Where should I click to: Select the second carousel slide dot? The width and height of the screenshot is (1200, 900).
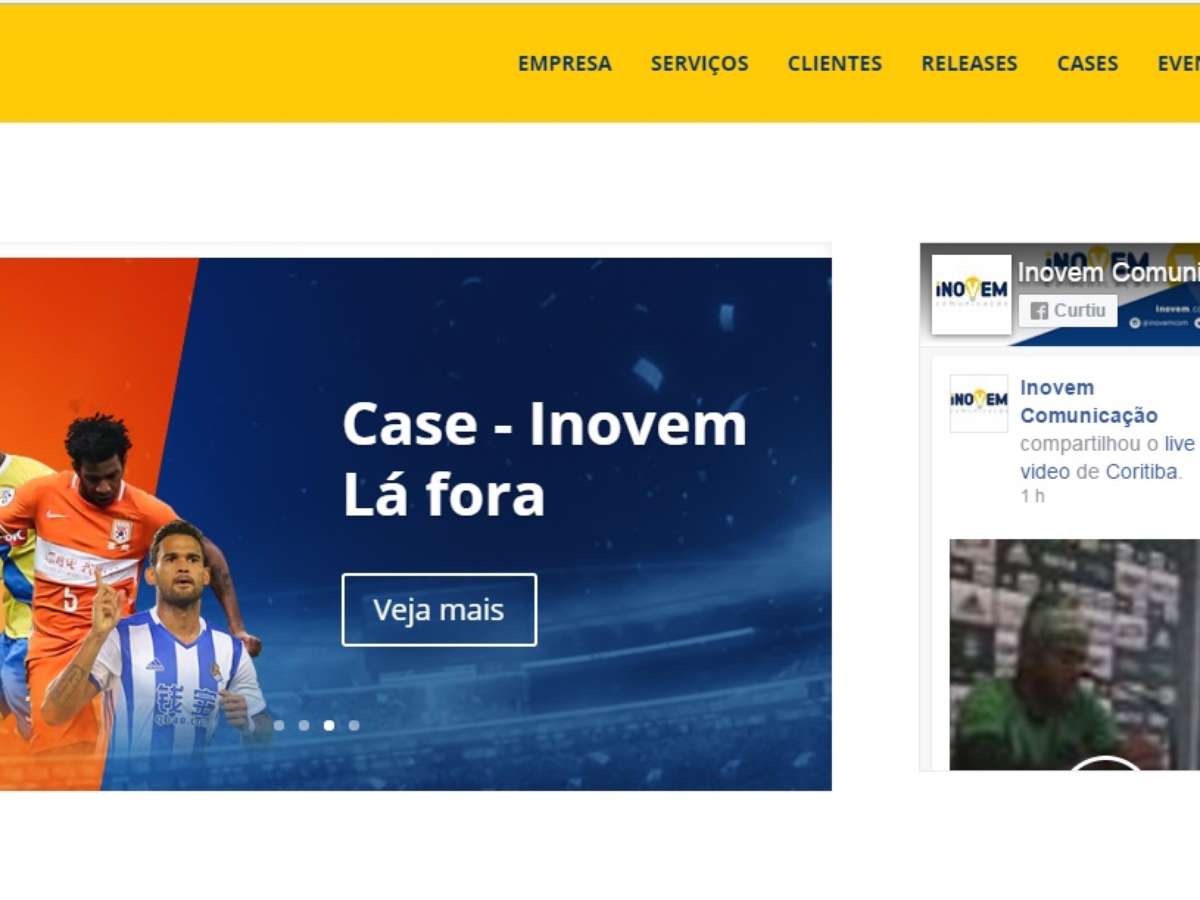tap(304, 725)
